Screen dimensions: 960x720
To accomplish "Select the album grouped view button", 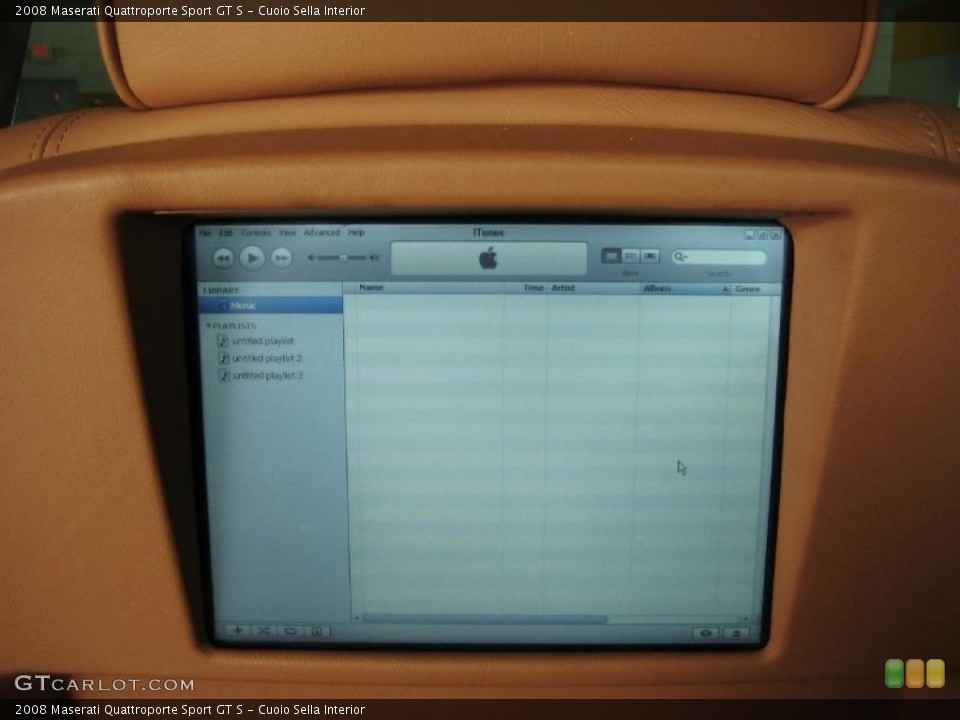I will pyautogui.click(x=631, y=256).
